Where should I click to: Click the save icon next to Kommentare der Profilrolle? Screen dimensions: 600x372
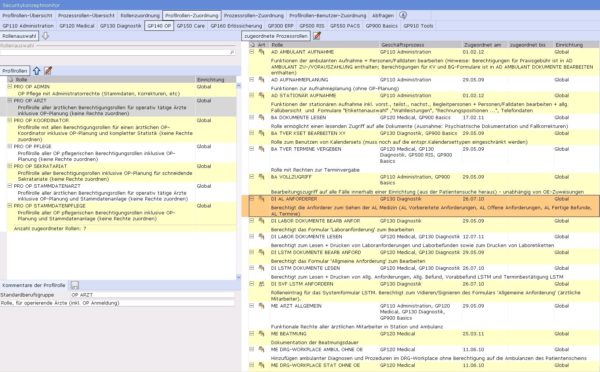point(75,286)
